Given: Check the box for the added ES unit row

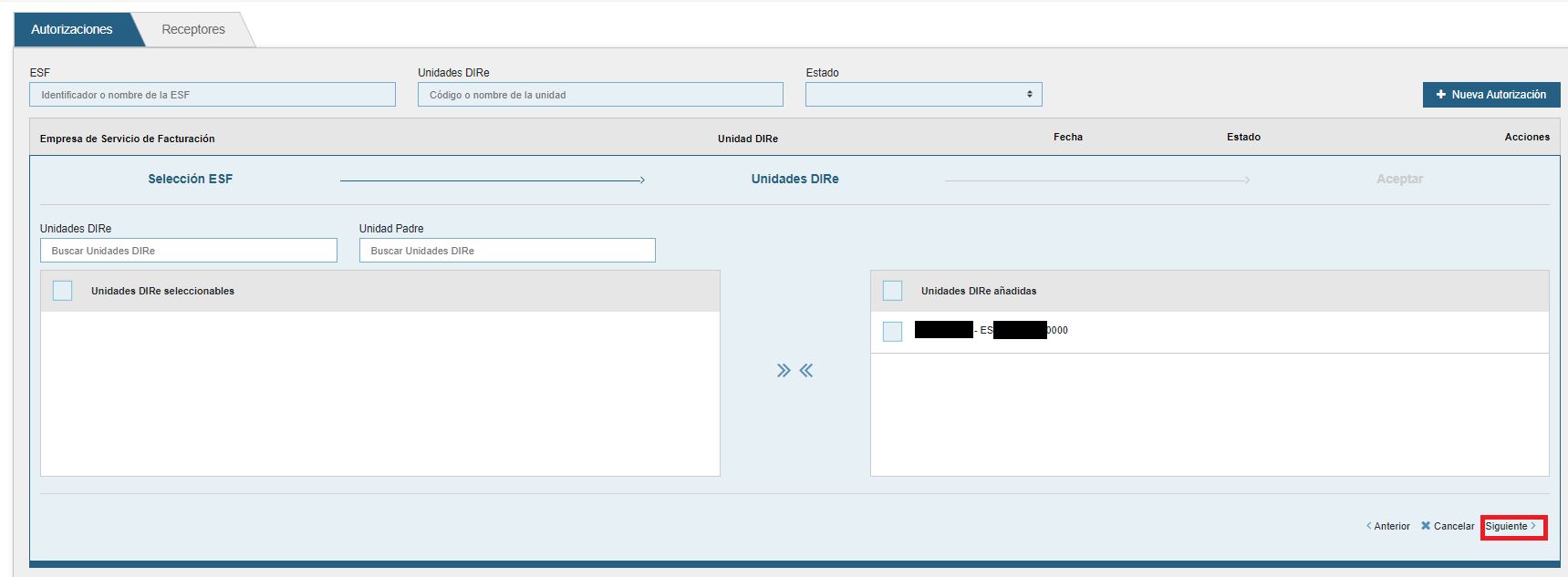Looking at the screenshot, I should coord(892,331).
